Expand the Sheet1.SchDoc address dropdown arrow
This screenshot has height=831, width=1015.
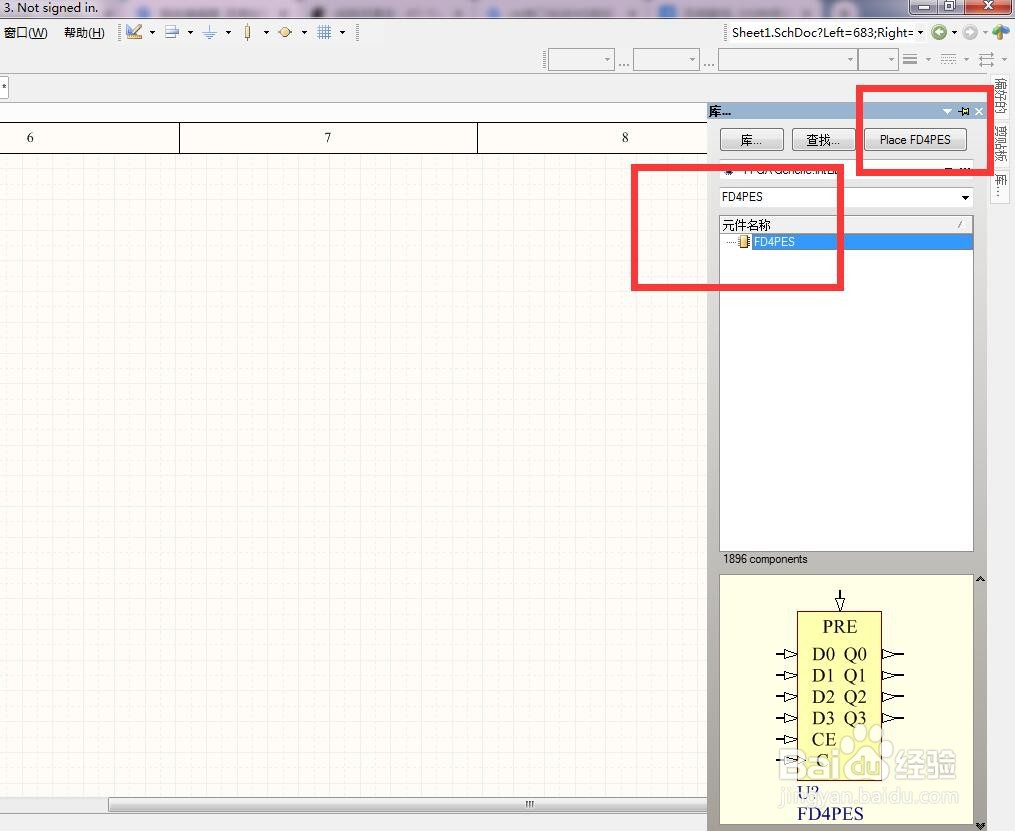pyautogui.click(x=920, y=32)
